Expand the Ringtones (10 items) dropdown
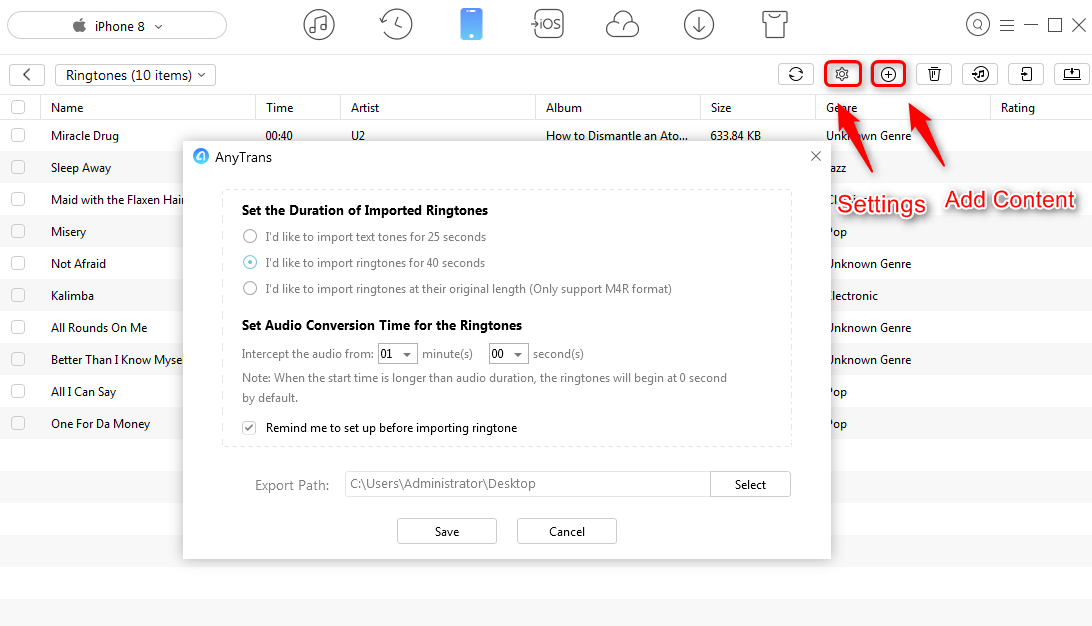Viewport: 1092px width, 626px height. (x=135, y=75)
